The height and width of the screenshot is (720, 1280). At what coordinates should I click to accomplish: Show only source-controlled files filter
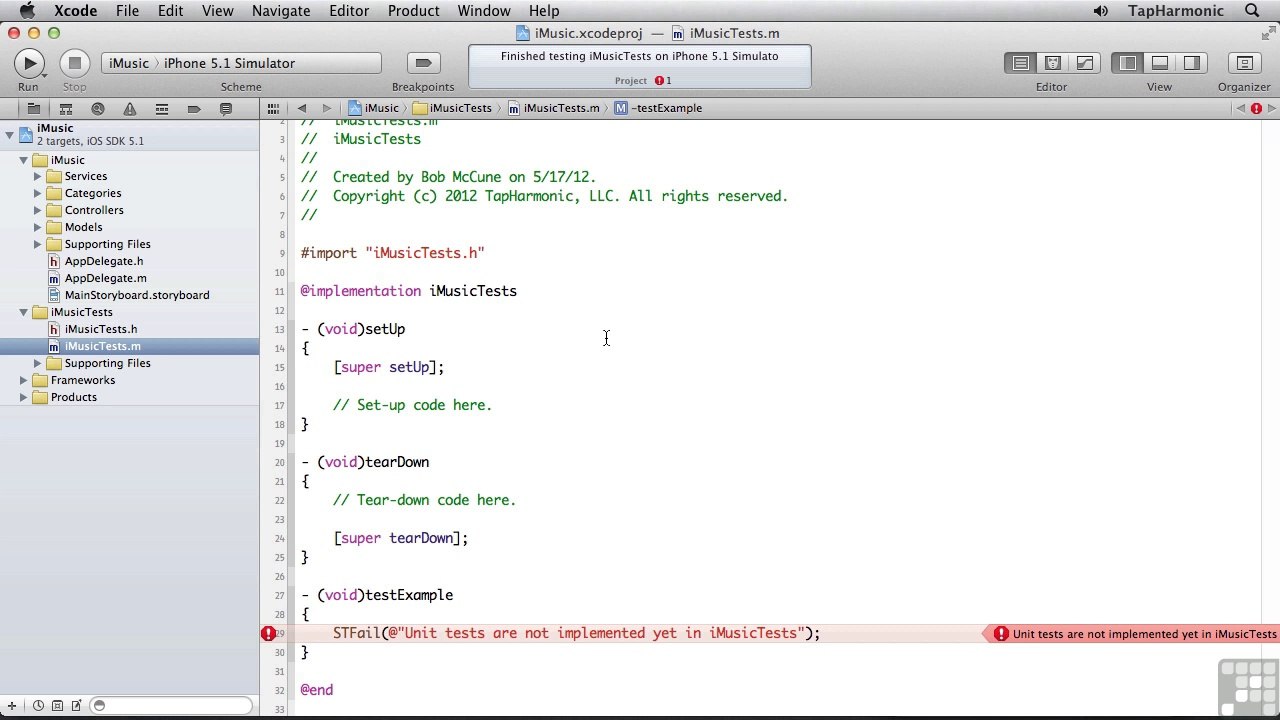pyautogui.click(x=57, y=706)
